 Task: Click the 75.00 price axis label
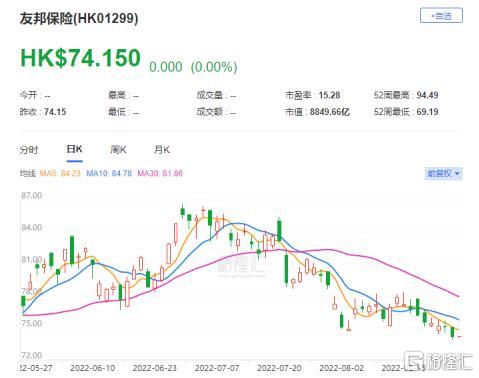tap(32, 323)
